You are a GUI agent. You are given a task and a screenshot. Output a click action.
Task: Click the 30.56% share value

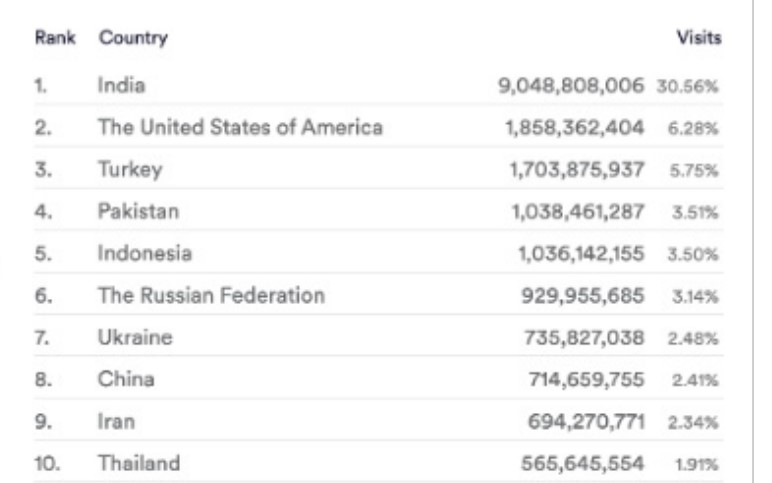[x=687, y=86]
